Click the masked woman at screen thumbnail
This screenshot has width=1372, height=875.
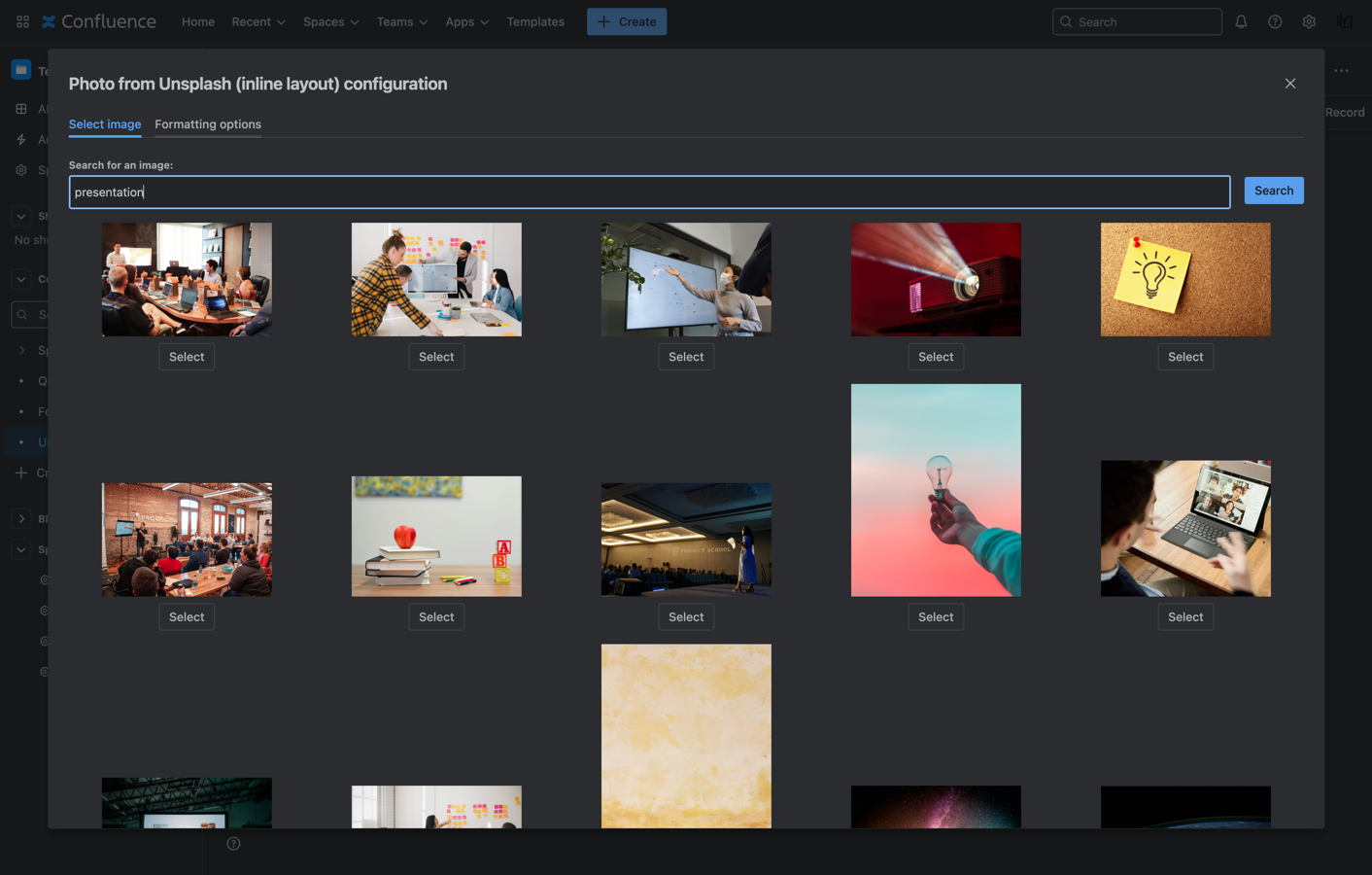(x=686, y=279)
